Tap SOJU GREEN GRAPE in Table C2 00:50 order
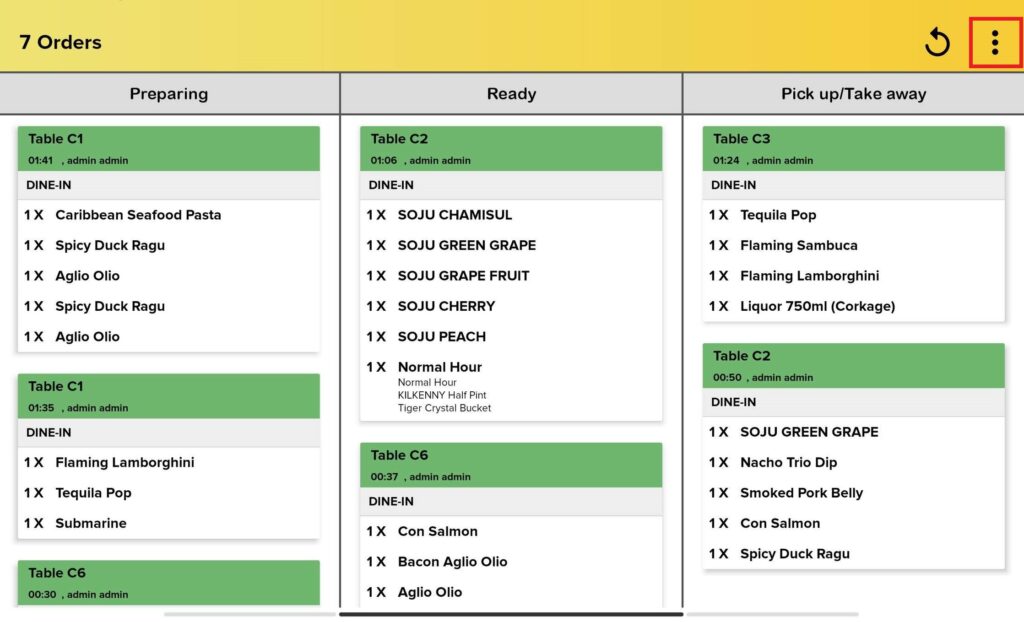Screen dimensions: 1024x622 pyautogui.click(x=809, y=432)
